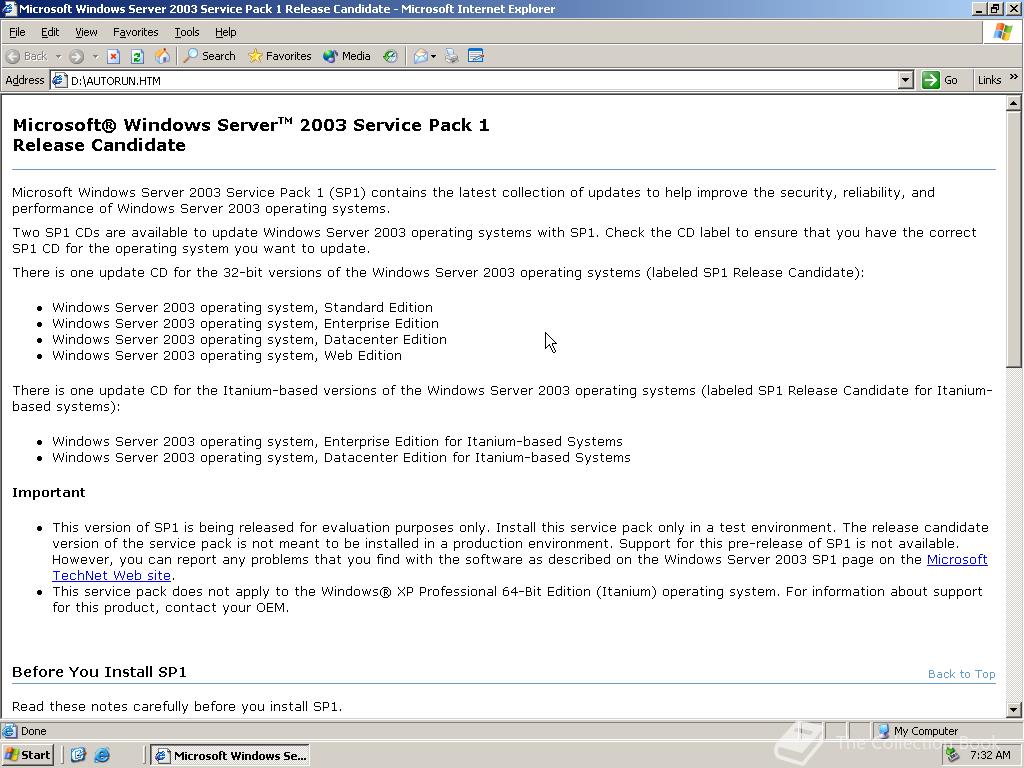Open the Search pane
Viewport: 1024px width, 768px height.
[x=209, y=56]
